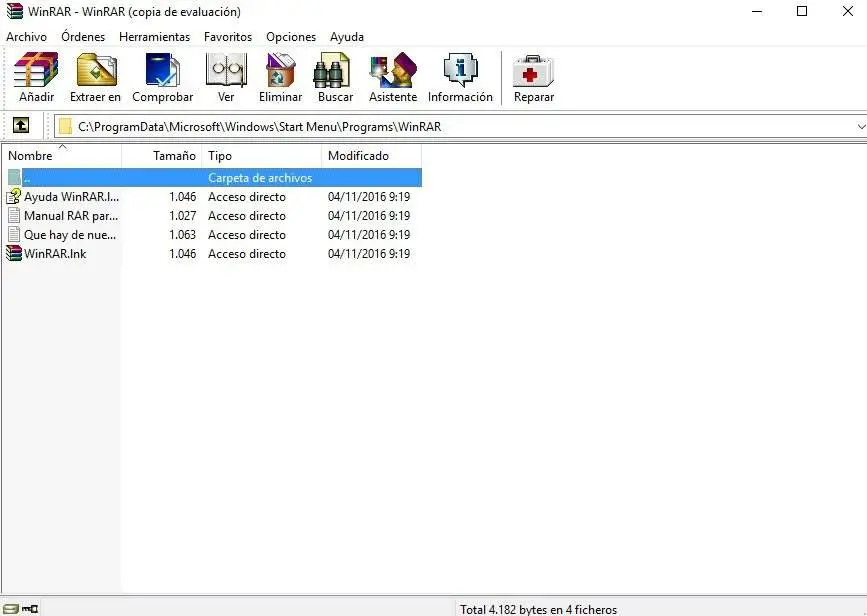Click into the address path field
Image resolution: width=867 pixels, height=616 pixels.
click(x=459, y=127)
